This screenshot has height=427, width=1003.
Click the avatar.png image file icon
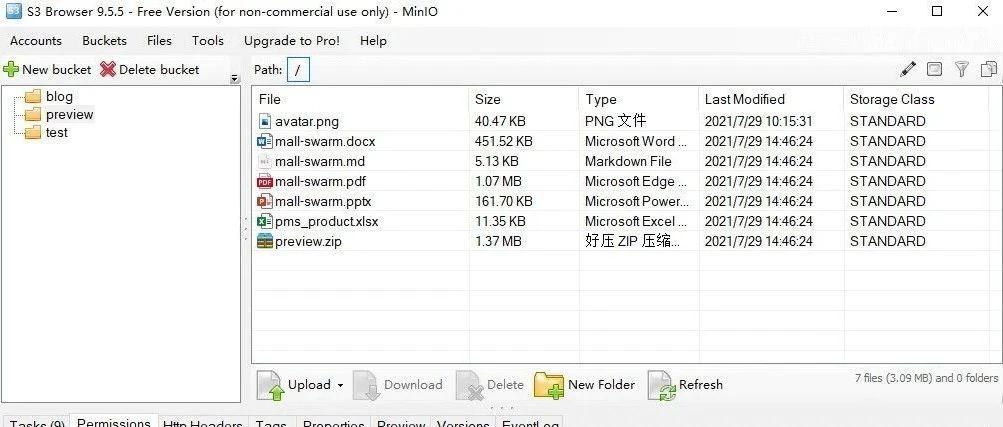[265, 121]
